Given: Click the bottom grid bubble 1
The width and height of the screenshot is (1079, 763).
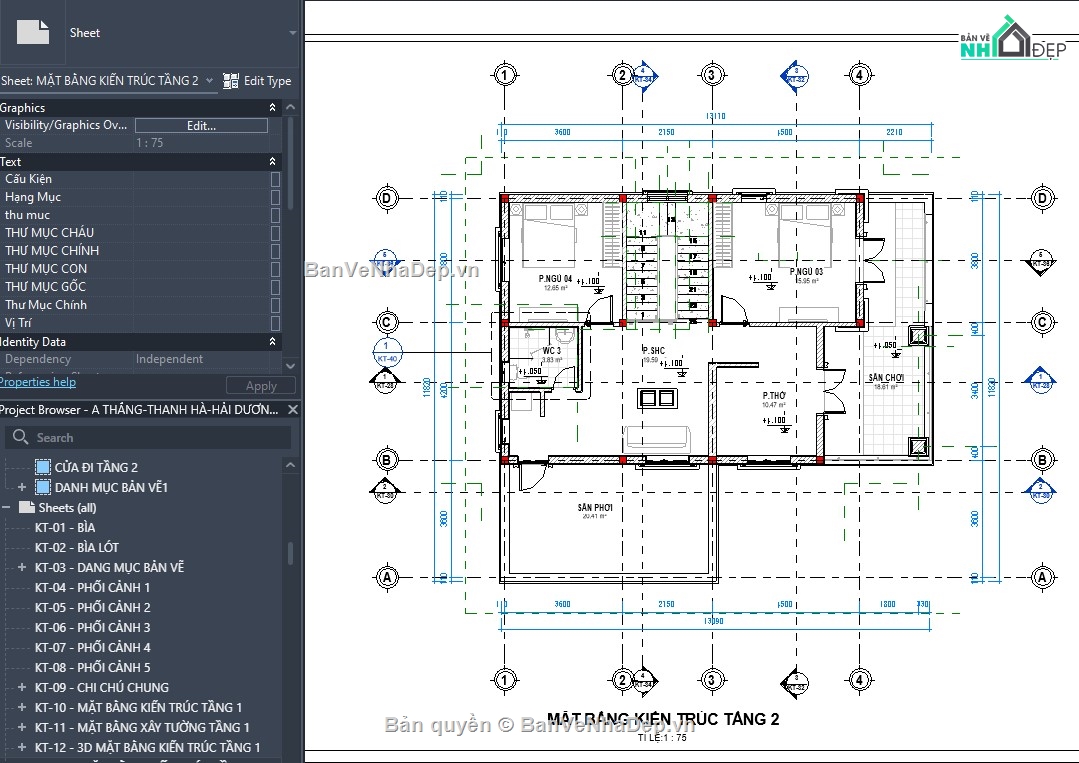Looking at the screenshot, I should (x=504, y=680).
